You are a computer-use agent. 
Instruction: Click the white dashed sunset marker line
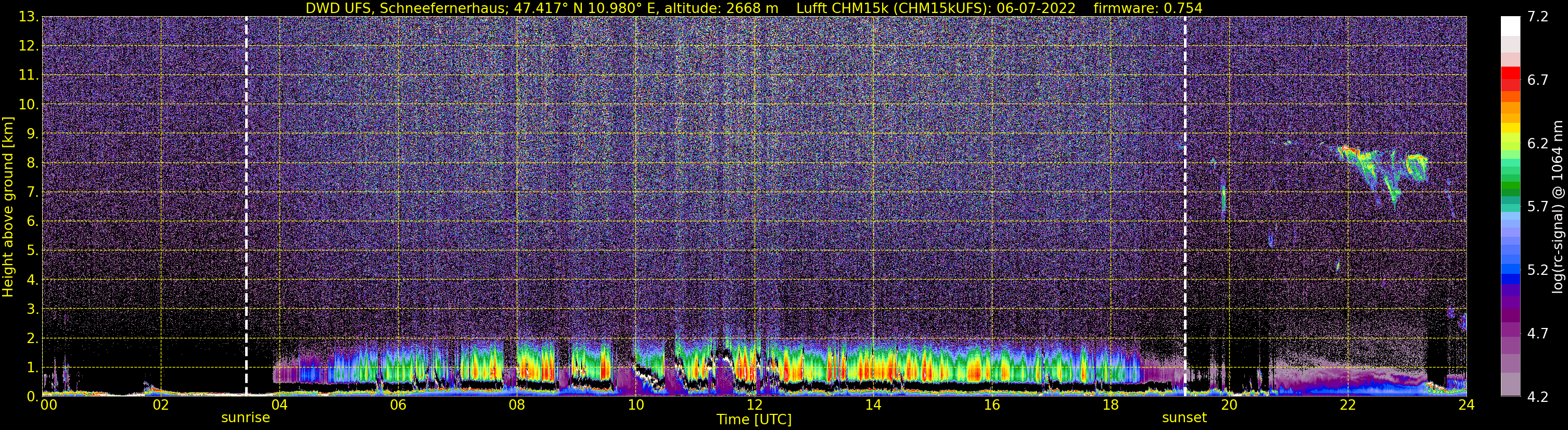[1185, 206]
